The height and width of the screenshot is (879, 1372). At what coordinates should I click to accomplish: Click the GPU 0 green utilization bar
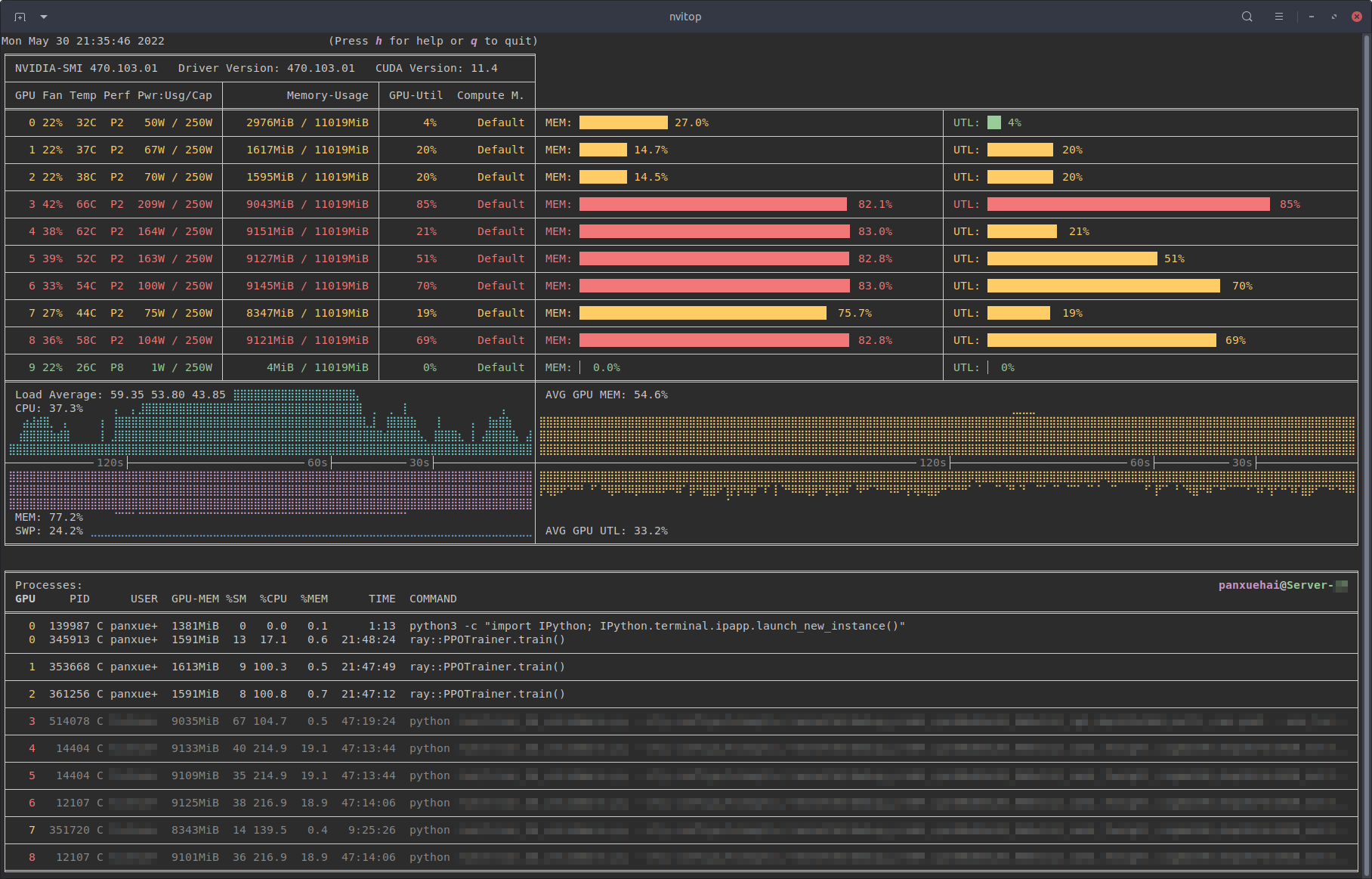click(x=994, y=122)
